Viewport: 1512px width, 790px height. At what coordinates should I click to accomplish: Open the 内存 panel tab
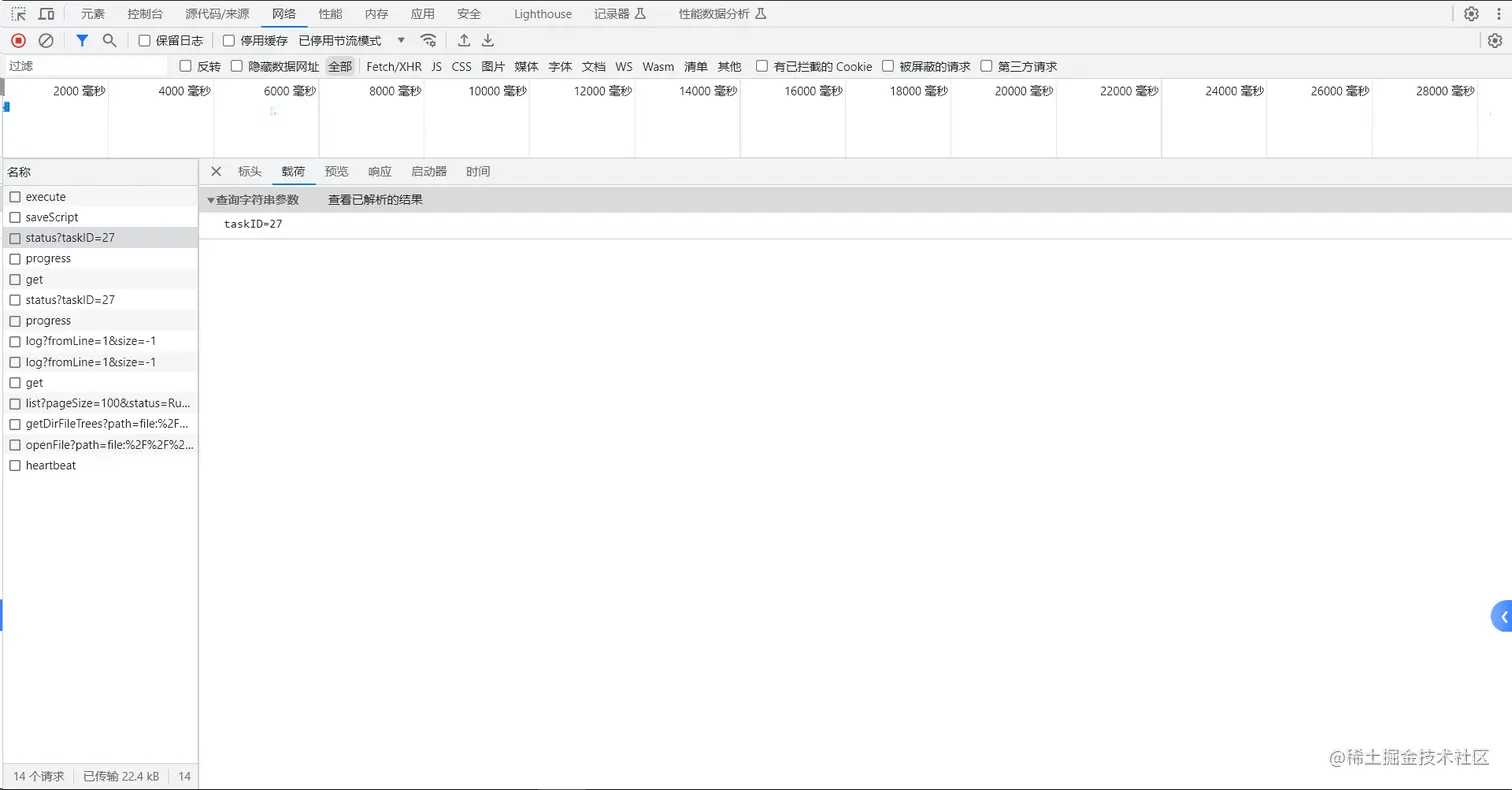pyautogui.click(x=377, y=14)
